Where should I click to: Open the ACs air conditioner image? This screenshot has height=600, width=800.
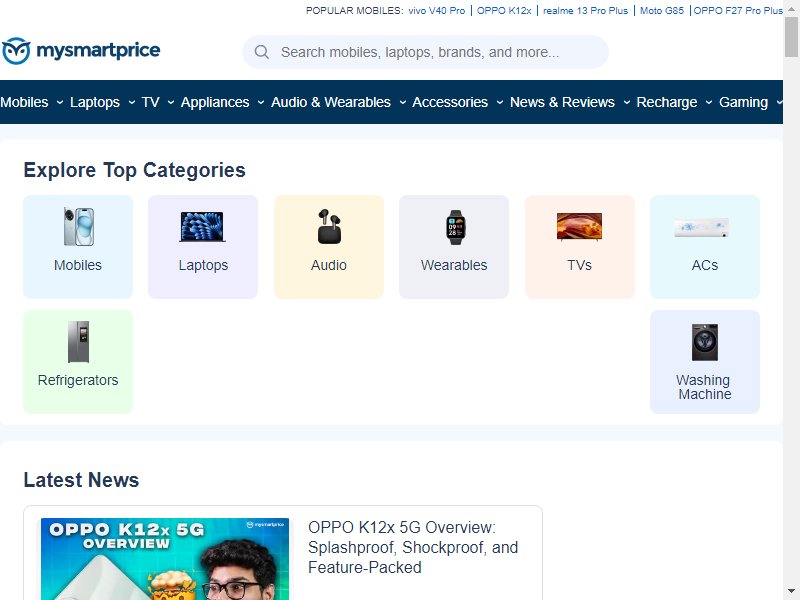702,228
